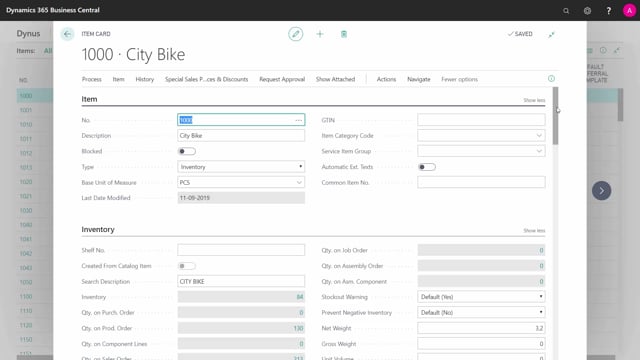The height and width of the screenshot is (360, 640).
Task: Collapse Inventory section with Show less
Action: tap(534, 231)
